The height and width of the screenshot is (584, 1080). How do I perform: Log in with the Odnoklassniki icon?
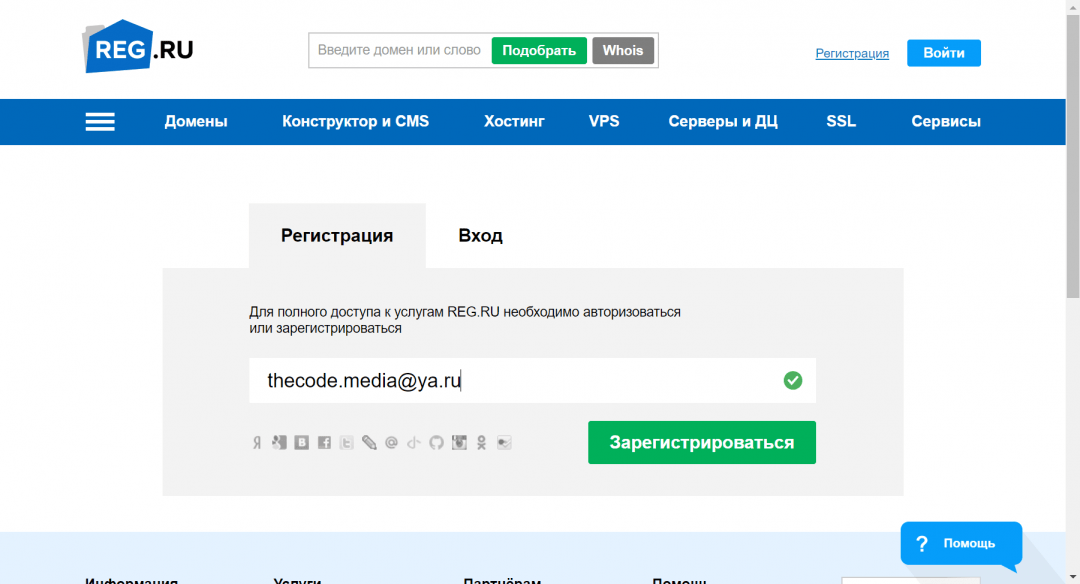click(481, 443)
